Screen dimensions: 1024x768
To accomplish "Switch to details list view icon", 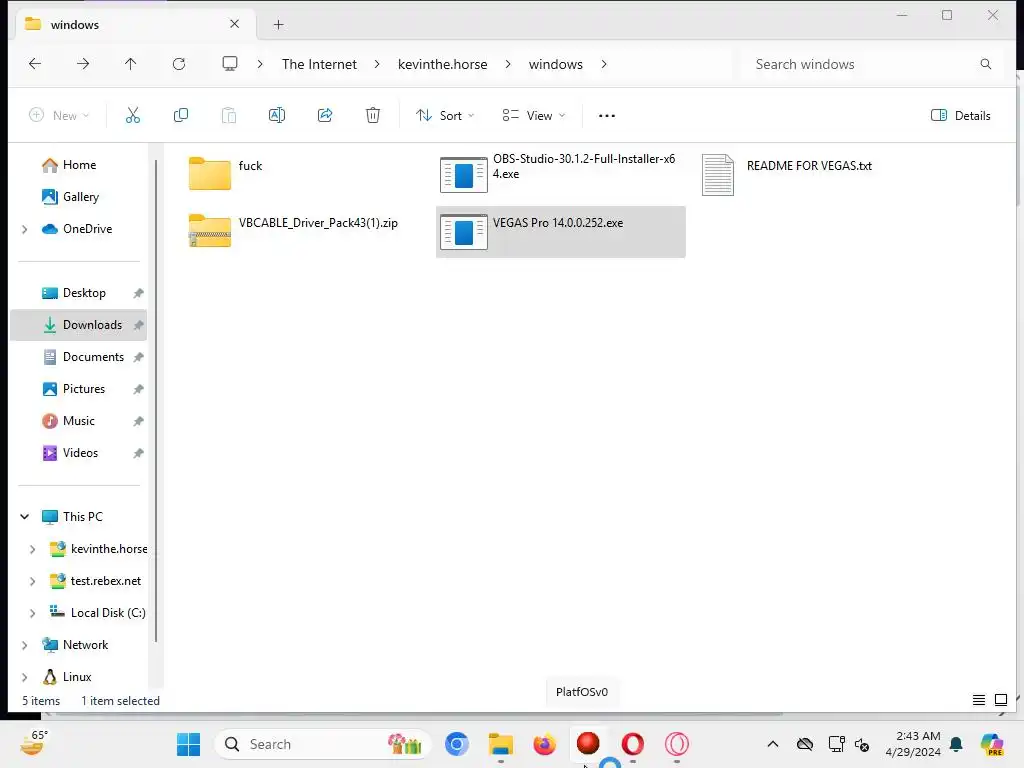I will [978, 700].
